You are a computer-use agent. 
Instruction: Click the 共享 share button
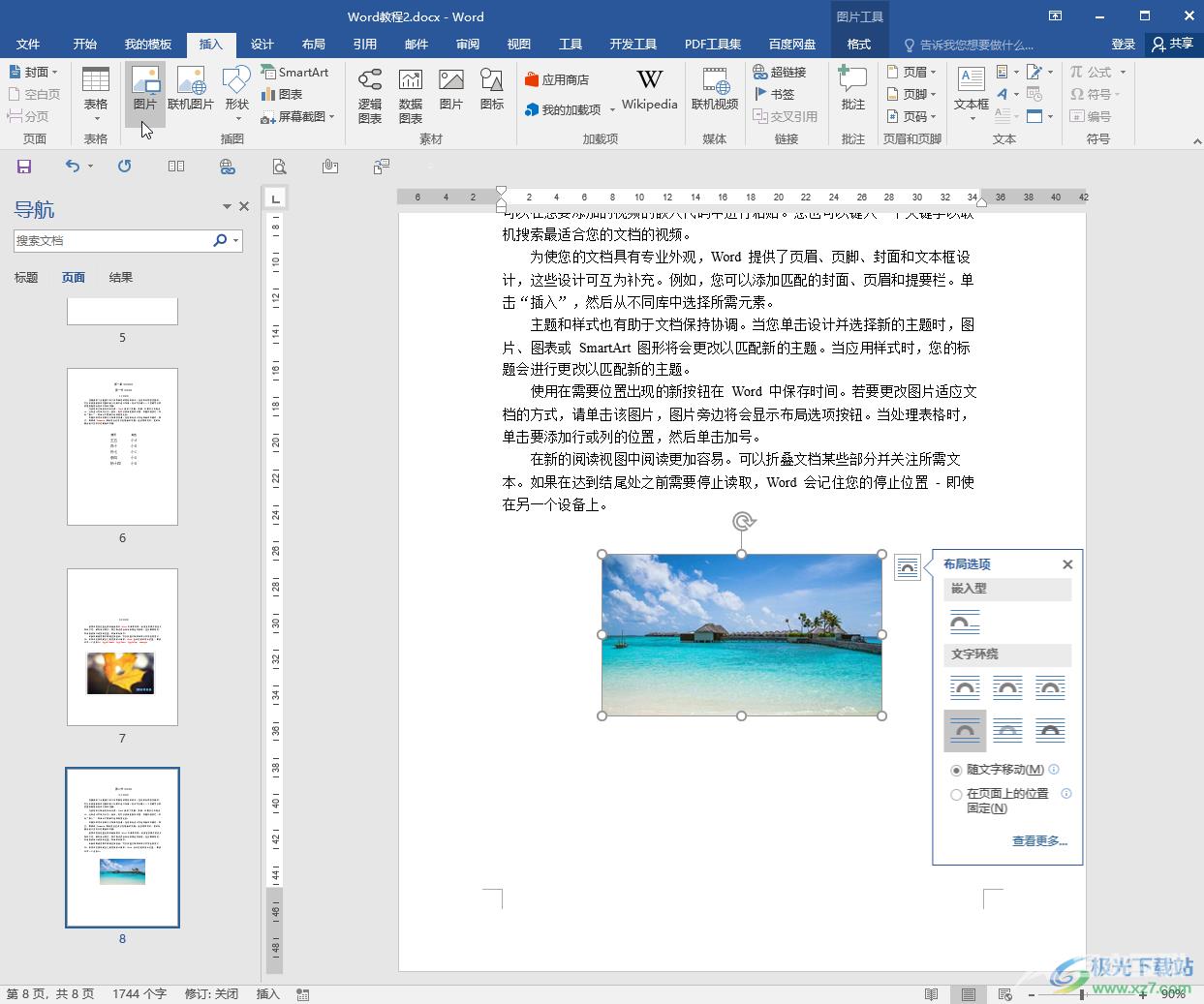1173,45
